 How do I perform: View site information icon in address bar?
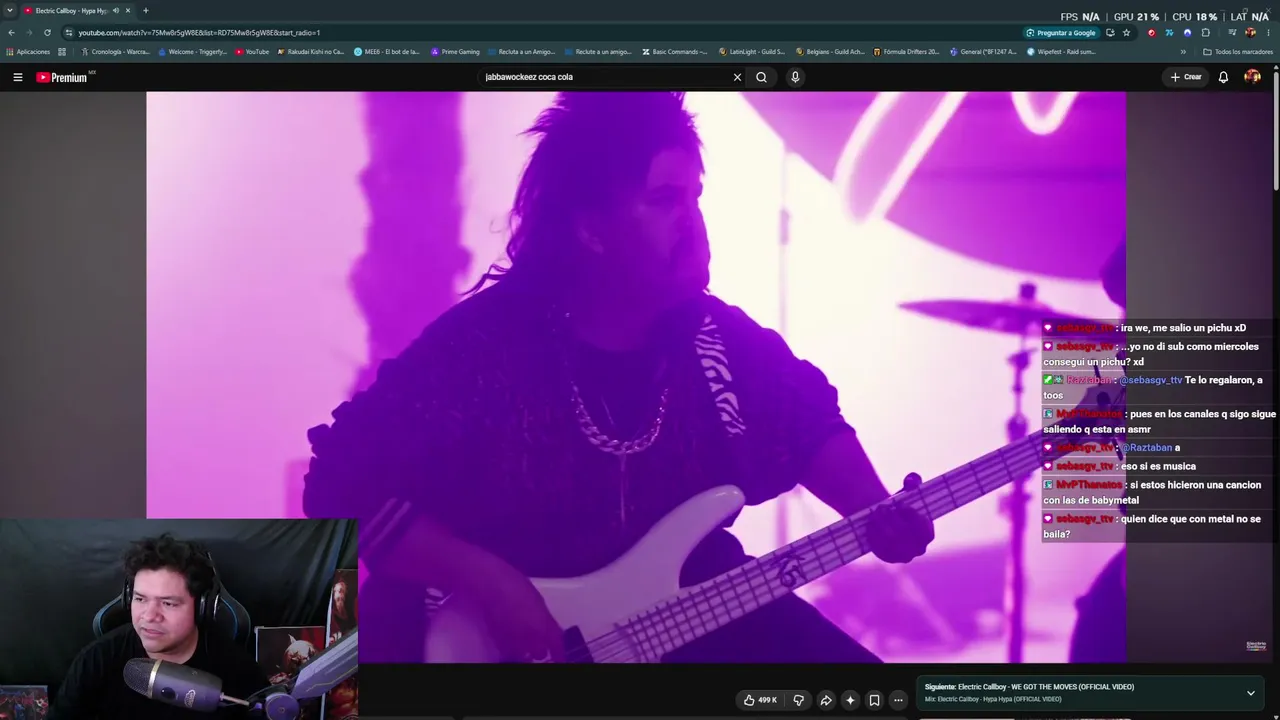68,32
